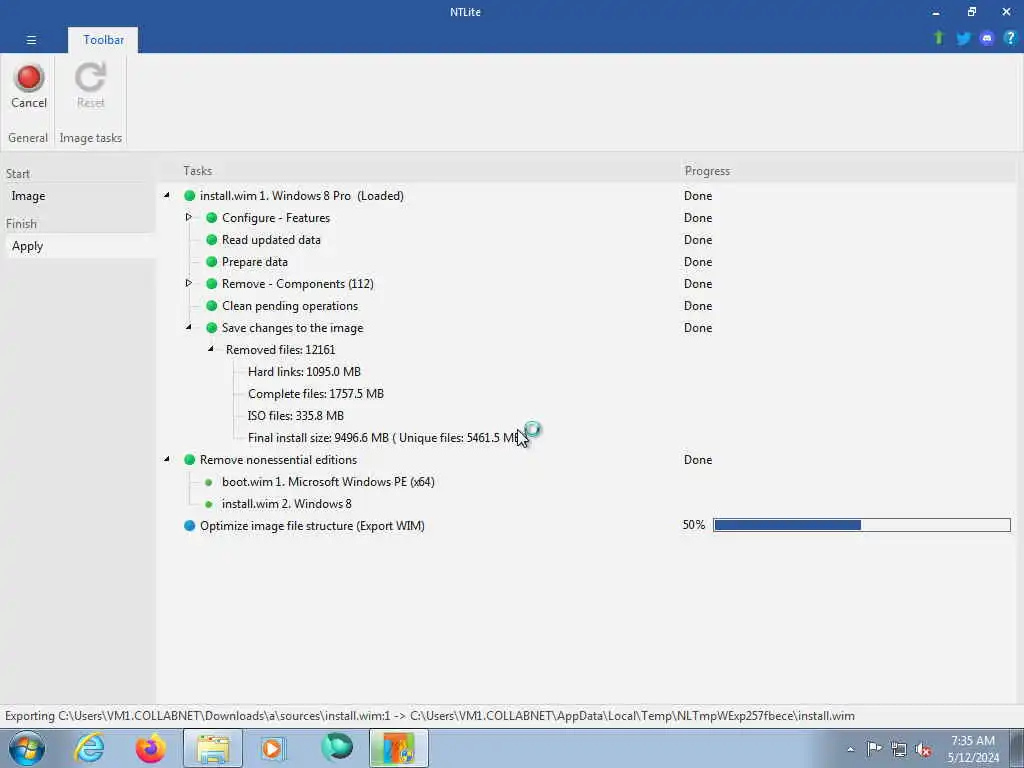Click small green dot beside install.wim 2
This screenshot has height=768, width=1024.
[x=208, y=504]
